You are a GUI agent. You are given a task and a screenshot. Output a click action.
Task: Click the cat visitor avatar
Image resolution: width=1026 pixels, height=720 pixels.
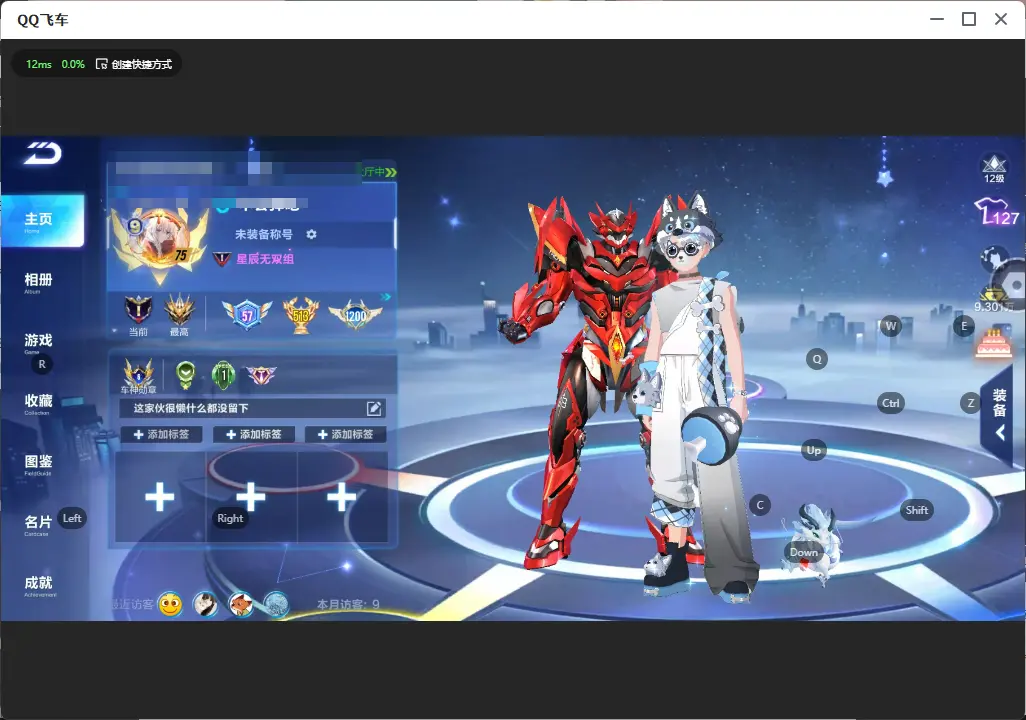pyautogui.click(x=205, y=604)
